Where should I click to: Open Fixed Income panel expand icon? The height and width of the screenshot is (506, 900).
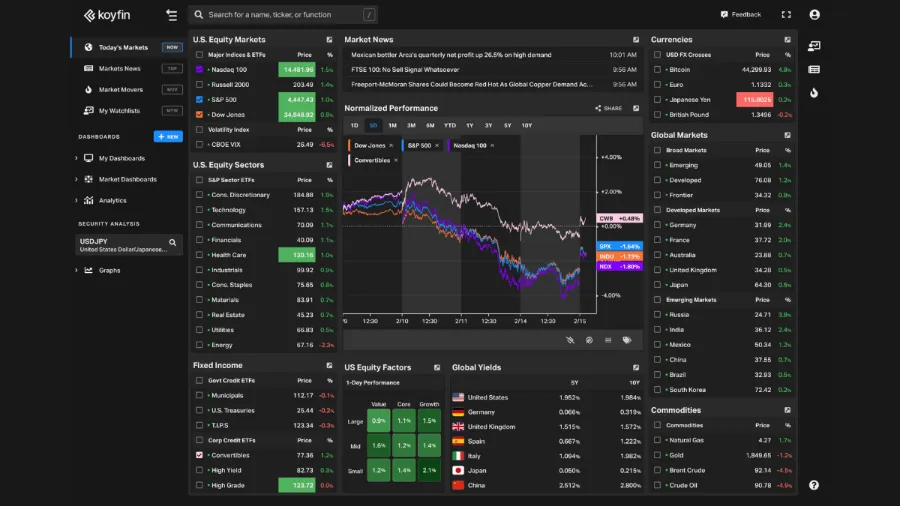pos(329,365)
